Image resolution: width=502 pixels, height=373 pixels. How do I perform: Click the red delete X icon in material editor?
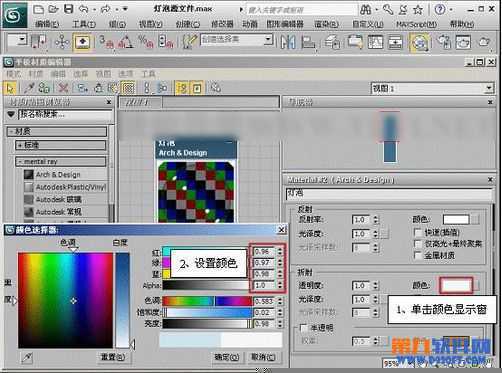[x=63, y=88]
